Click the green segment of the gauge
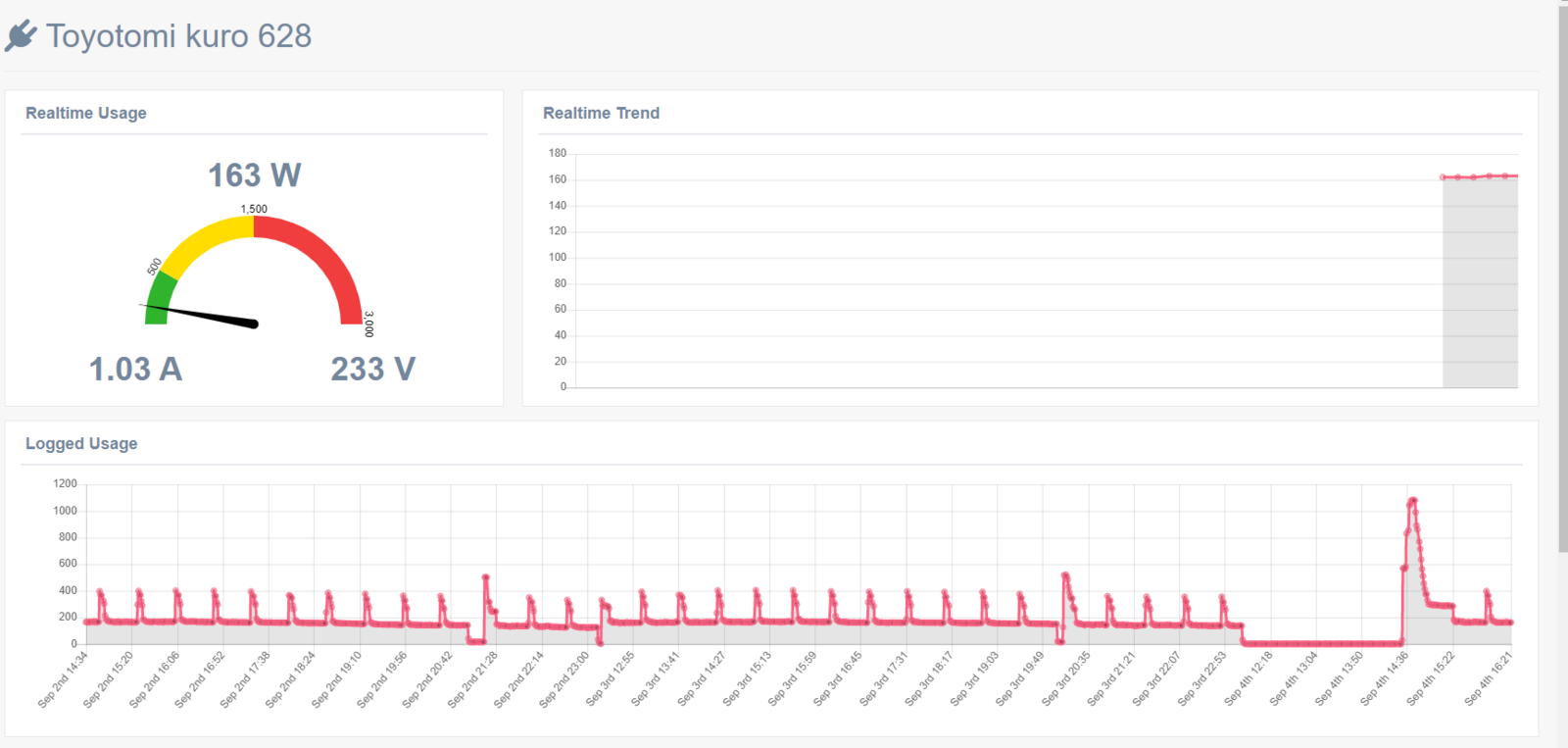 pos(160,298)
